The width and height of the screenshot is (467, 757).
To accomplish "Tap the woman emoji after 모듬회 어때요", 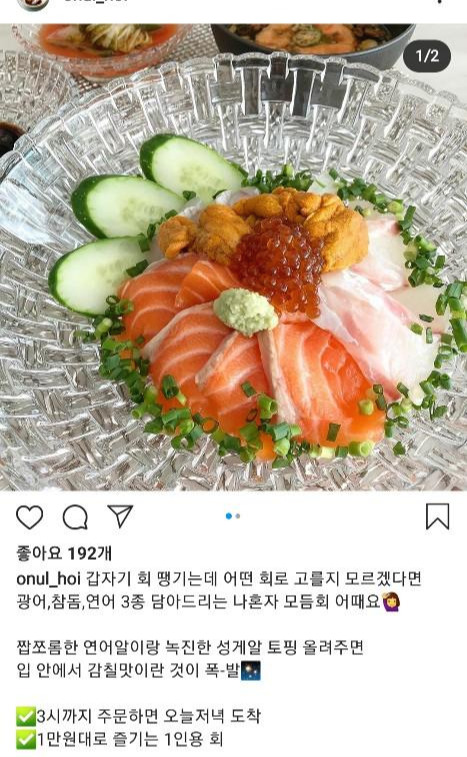I will click(x=391, y=602).
